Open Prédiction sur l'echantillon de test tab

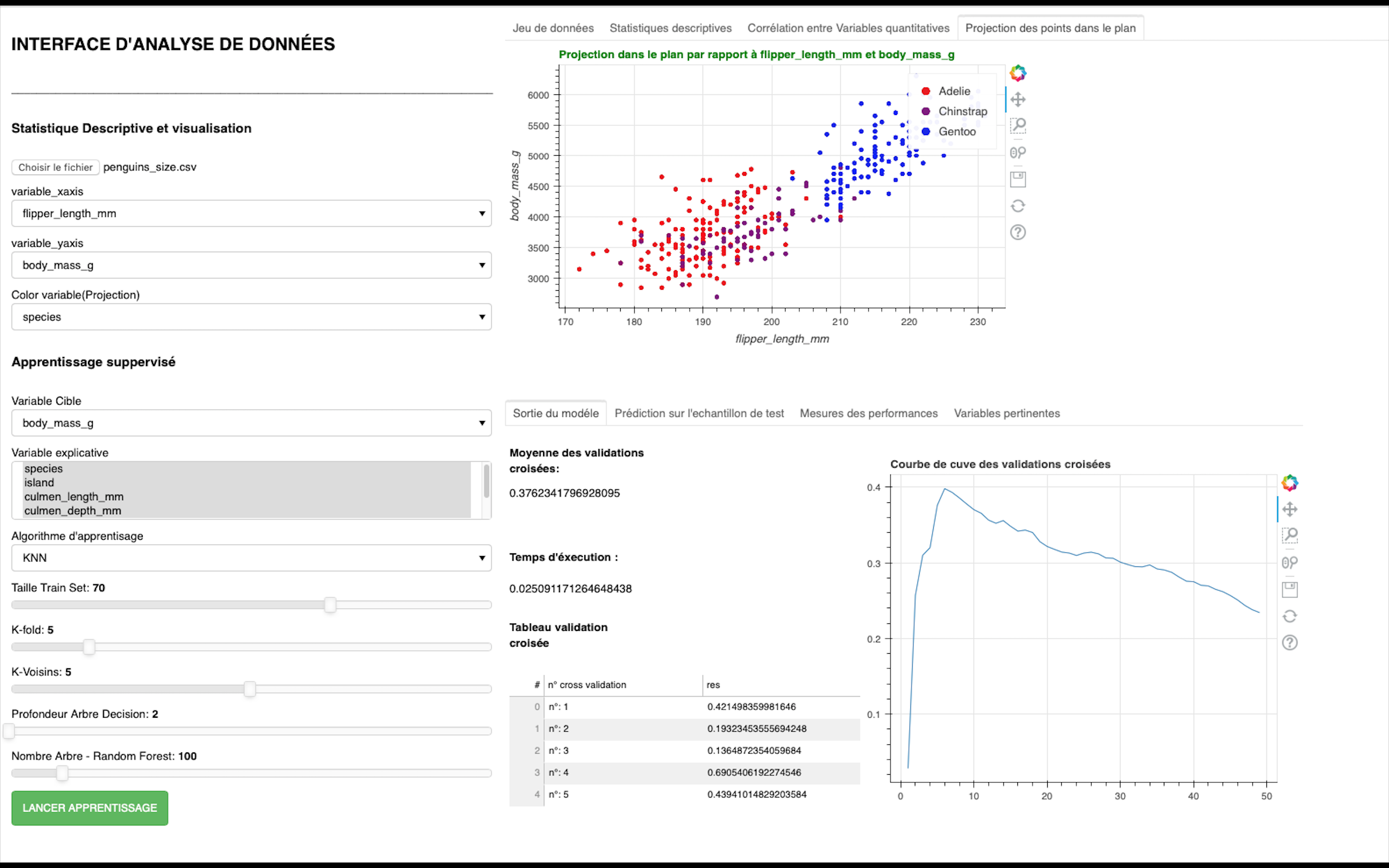pyautogui.click(x=699, y=413)
